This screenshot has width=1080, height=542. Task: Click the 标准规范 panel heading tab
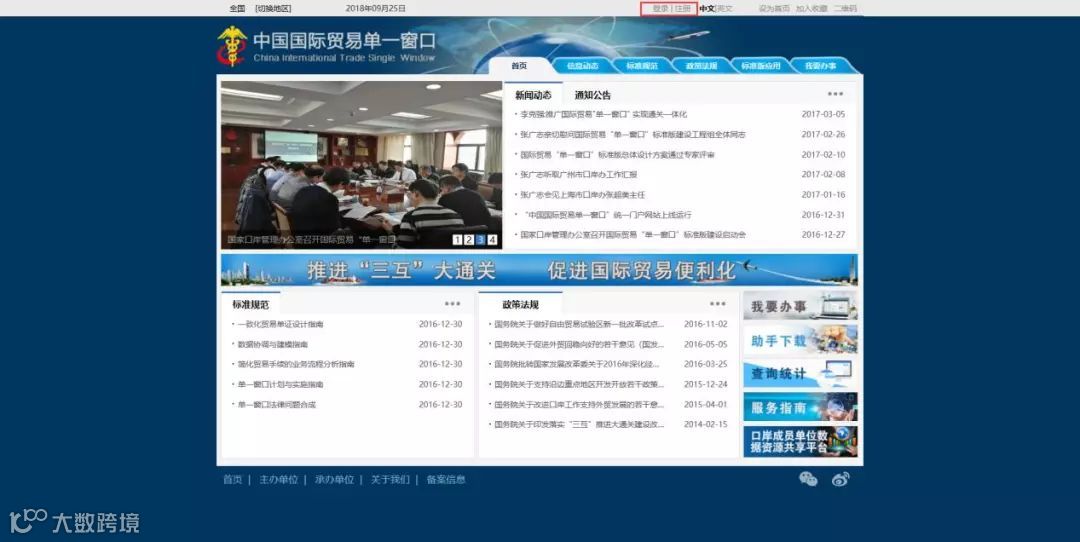251,304
